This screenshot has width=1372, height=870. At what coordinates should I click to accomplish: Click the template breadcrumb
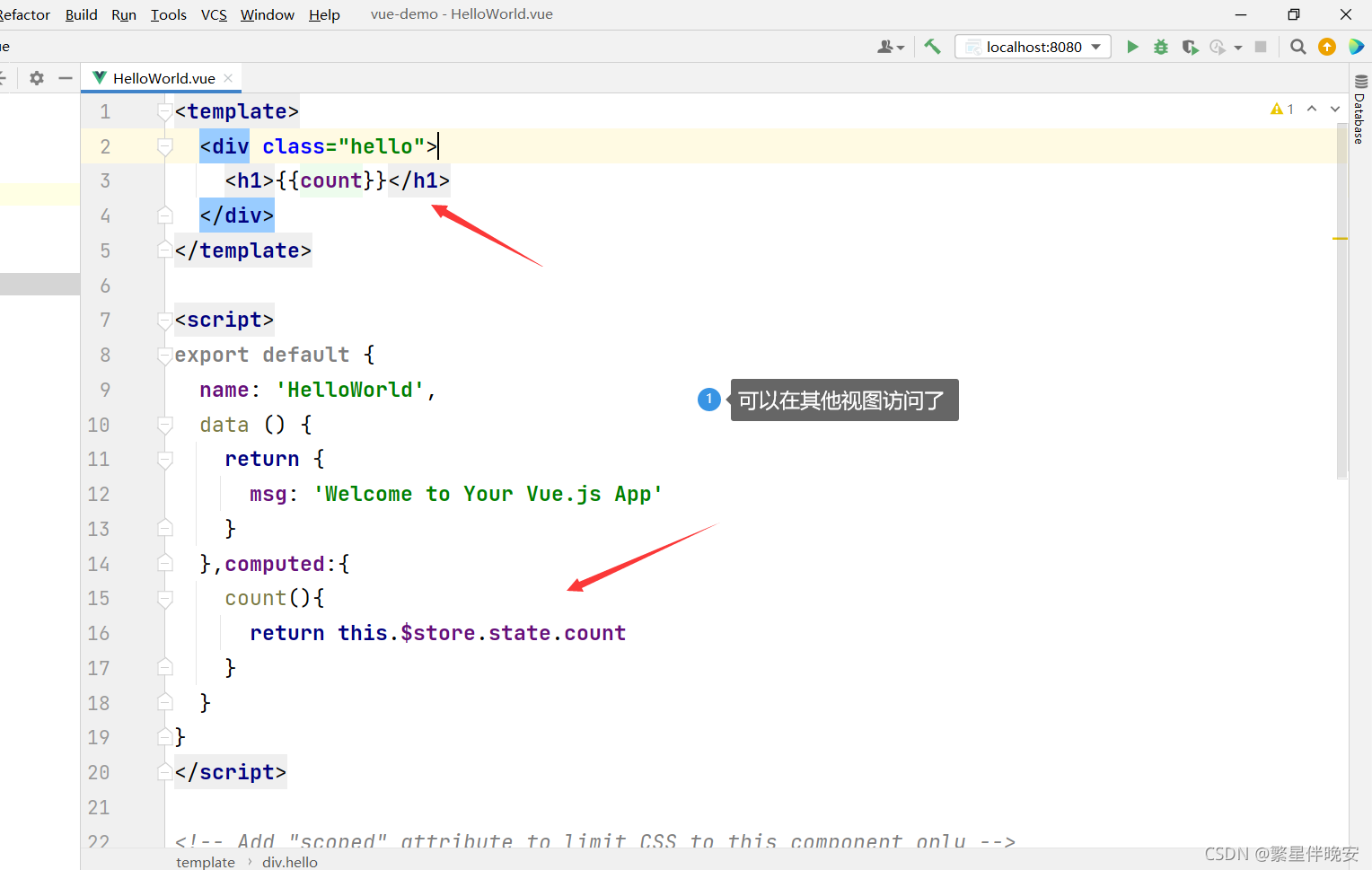pyautogui.click(x=205, y=862)
